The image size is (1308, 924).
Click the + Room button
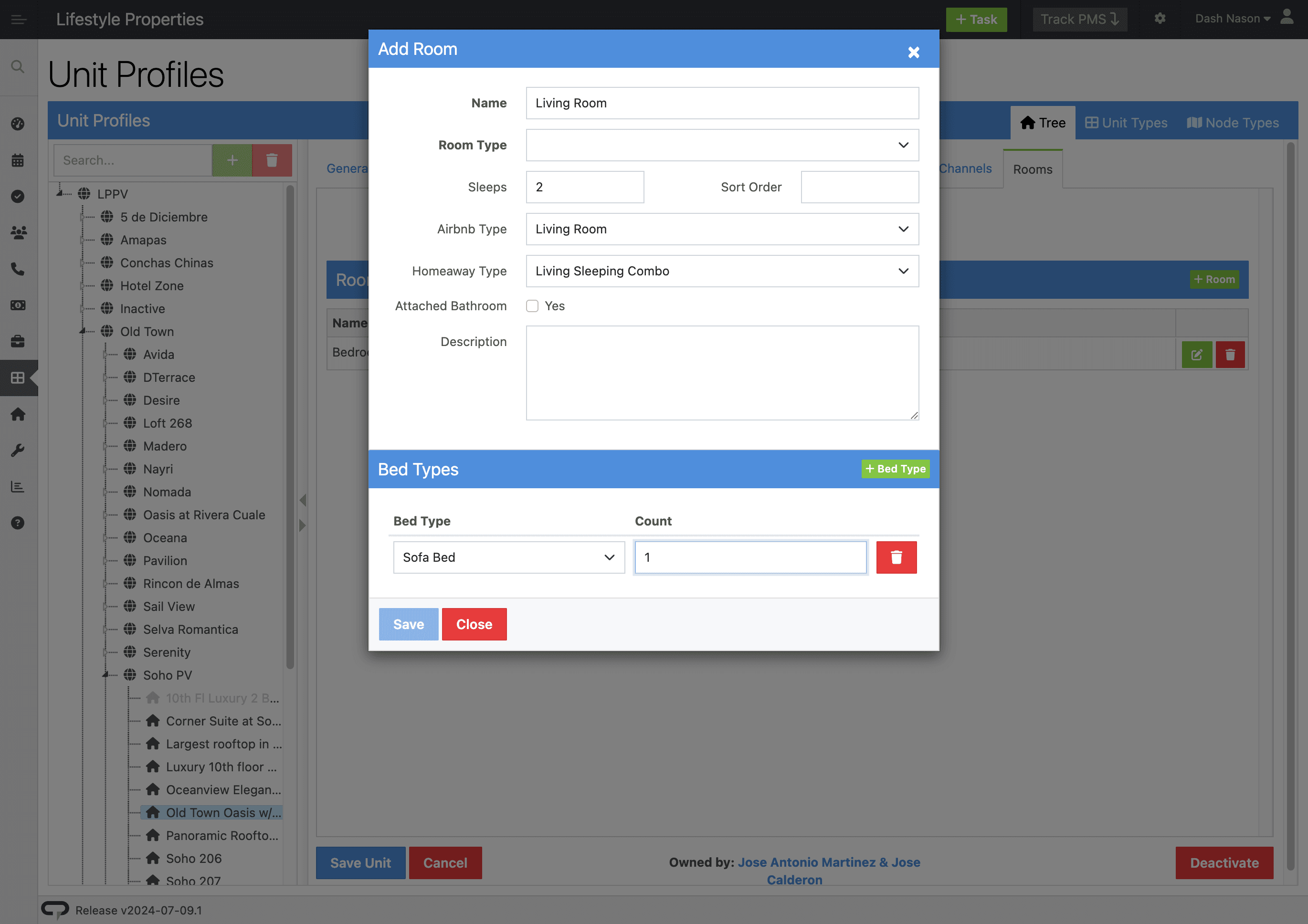(x=1214, y=279)
